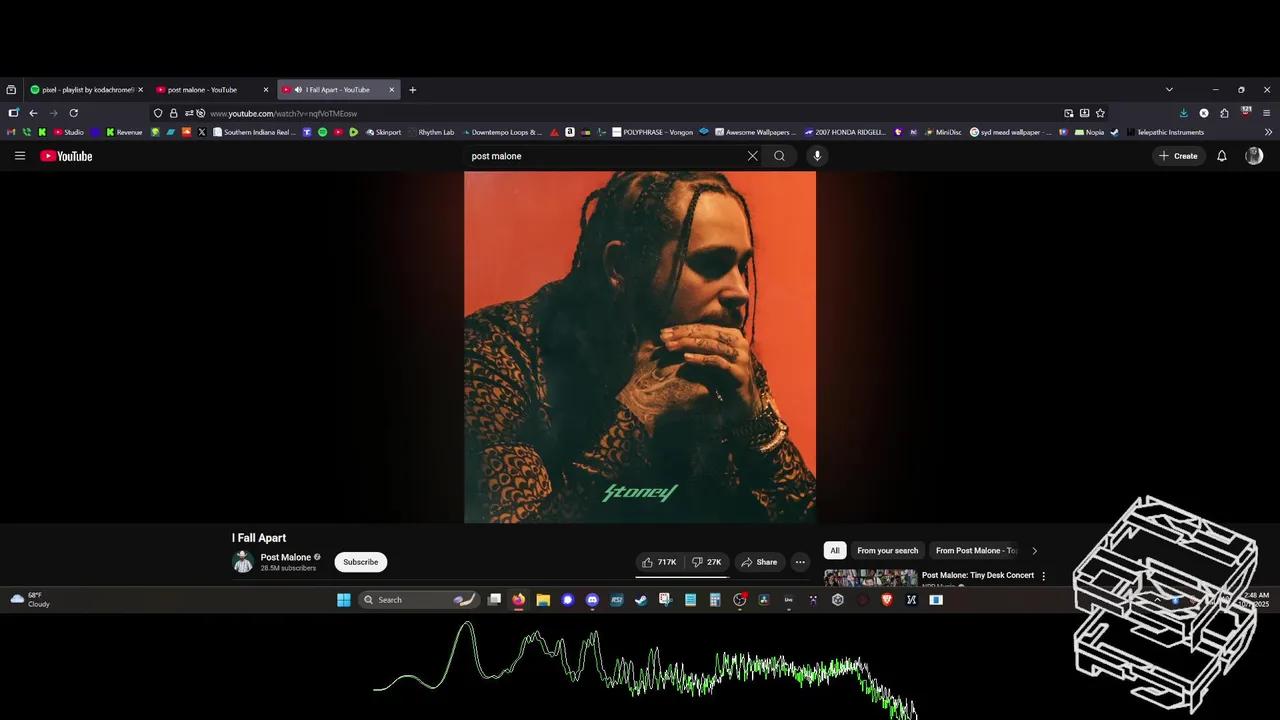Start voice search with the microphone icon
Screen dimensions: 1280x720
(x=817, y=156)
